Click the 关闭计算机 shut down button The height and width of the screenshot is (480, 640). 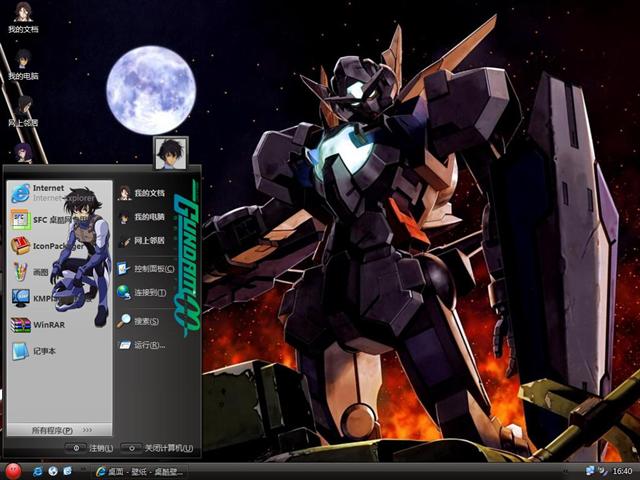click(x=158, y=448)
